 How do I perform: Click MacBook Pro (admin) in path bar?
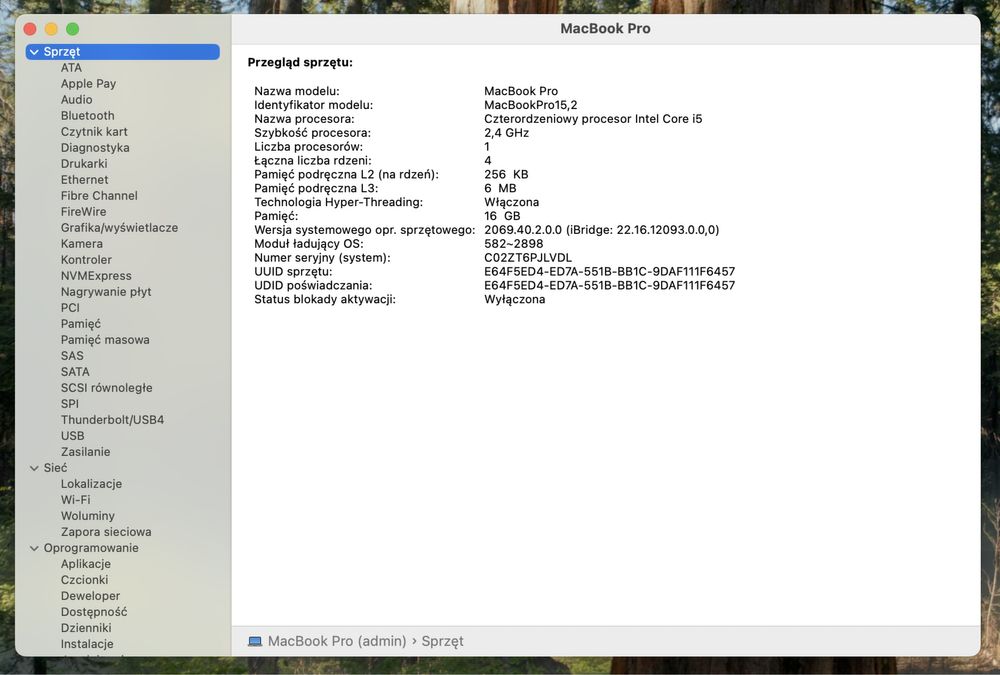coord(337,641)
